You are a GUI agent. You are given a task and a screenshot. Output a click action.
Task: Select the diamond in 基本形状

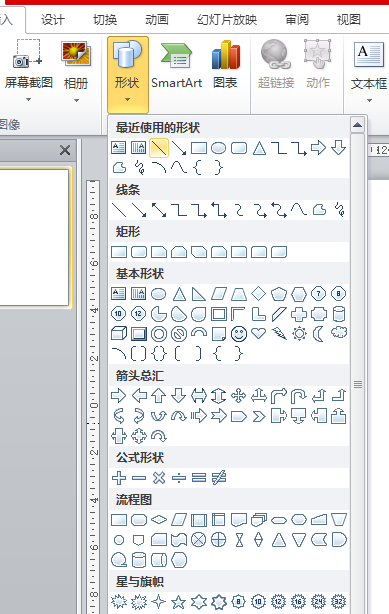pos(259,293)
